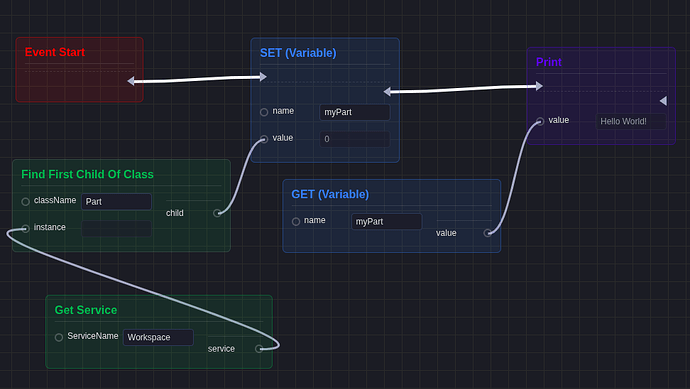Click the child output pin
Image resolution: width=690 pixels, height=389 pixels.
point(217,213)
